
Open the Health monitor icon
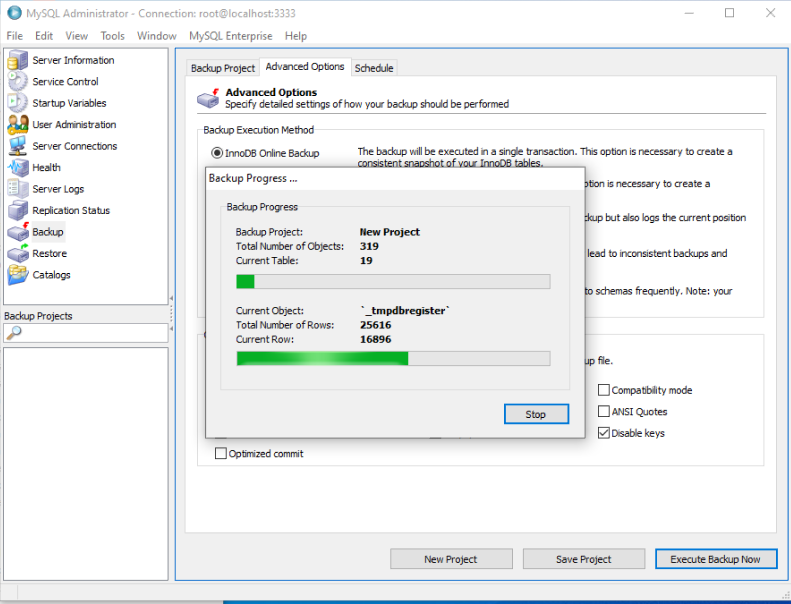(x=18, y=168)
